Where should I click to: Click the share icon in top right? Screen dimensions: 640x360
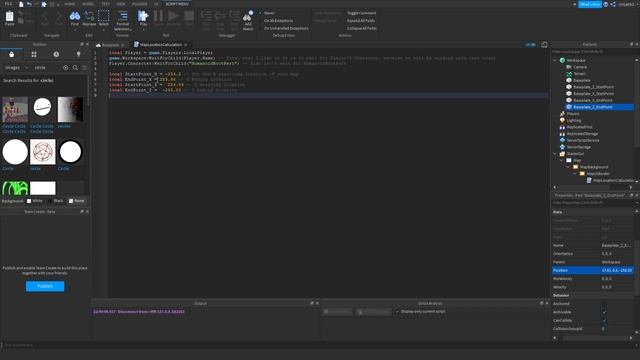[x=613, y=4]
